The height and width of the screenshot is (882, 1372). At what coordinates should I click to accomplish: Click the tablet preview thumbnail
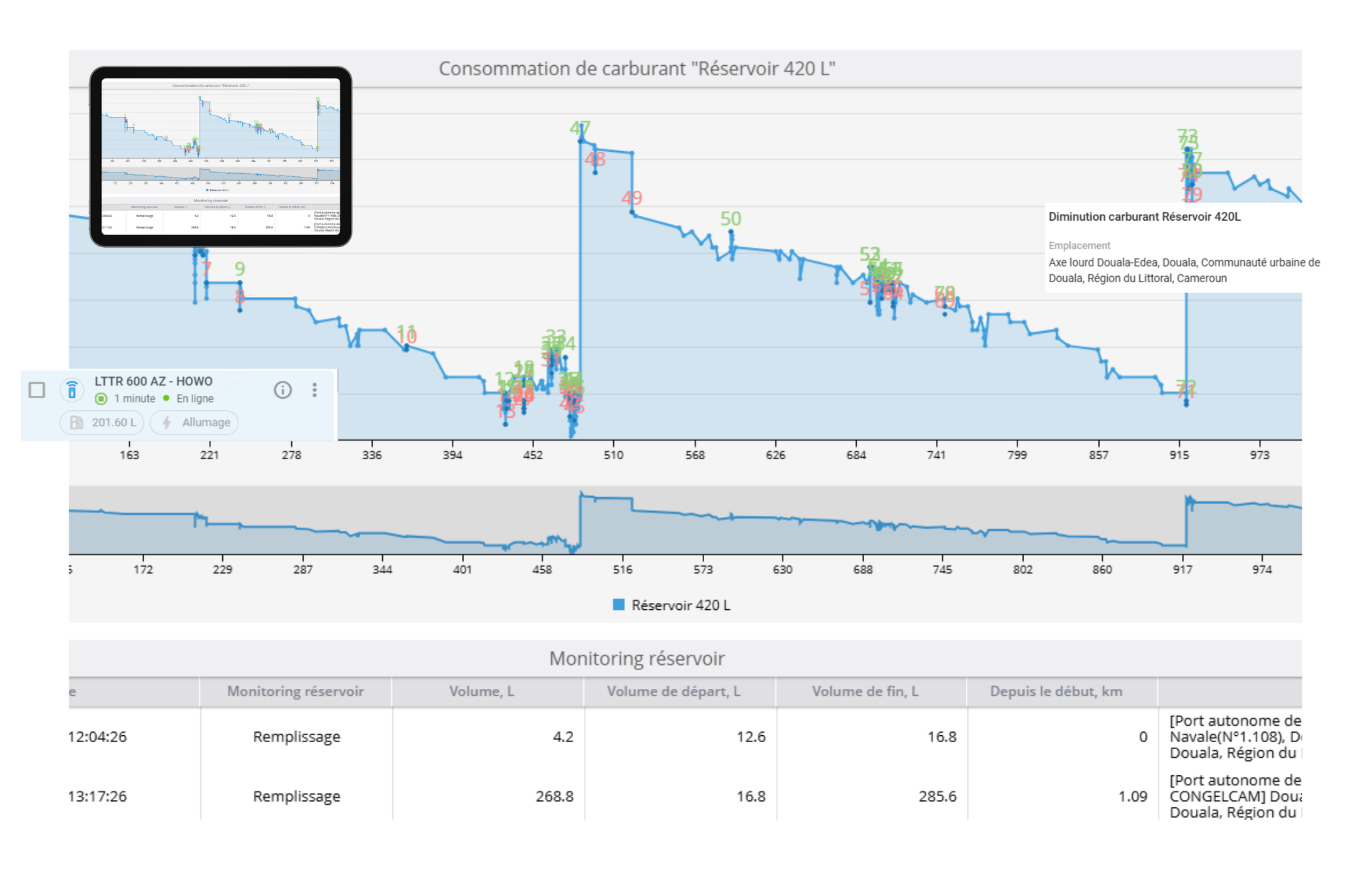220,156
